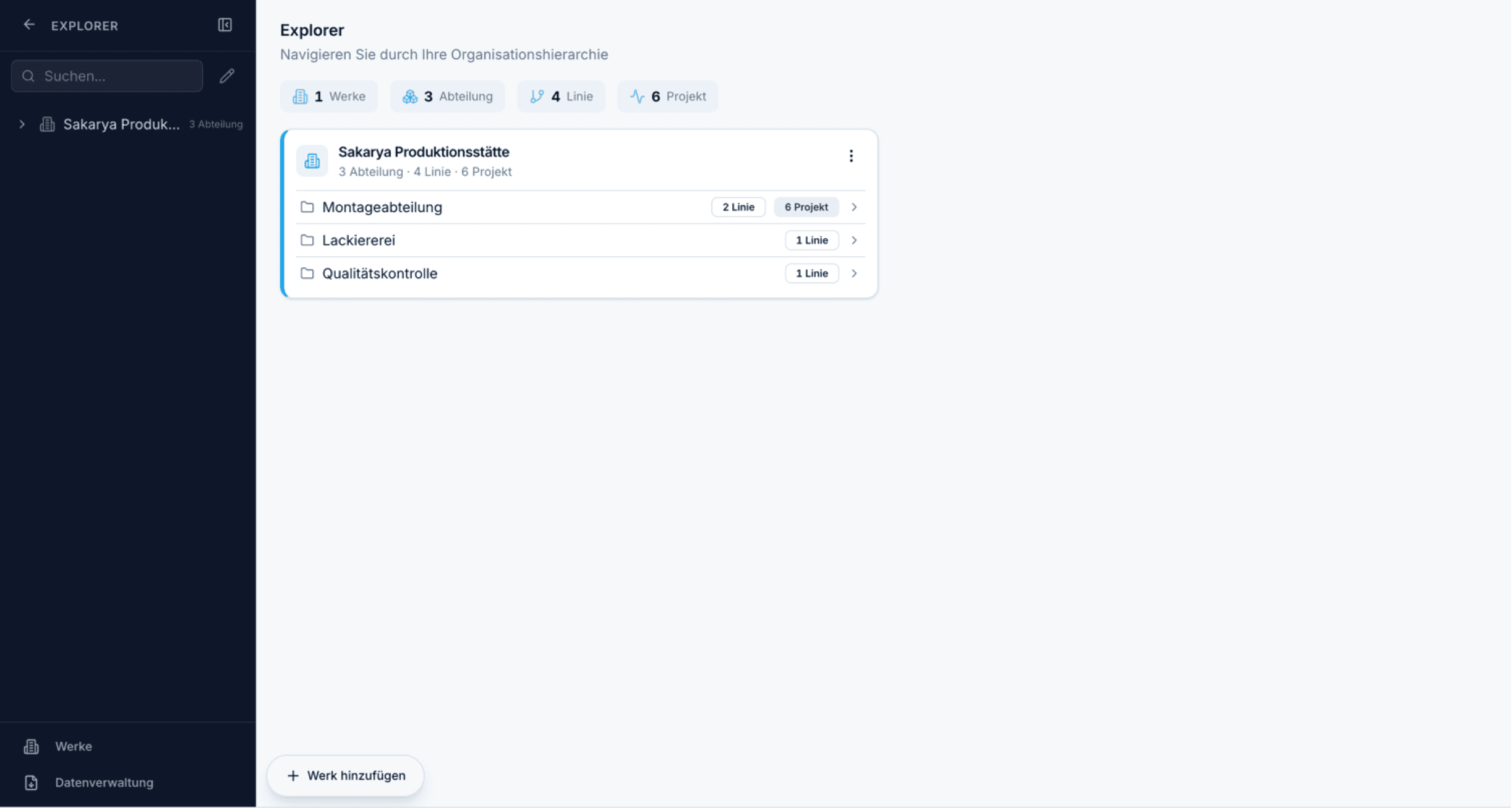Expand Sakarya Produk... tree node chevron
Viewport: 1512px width, 808px height.
pos(22,124)
